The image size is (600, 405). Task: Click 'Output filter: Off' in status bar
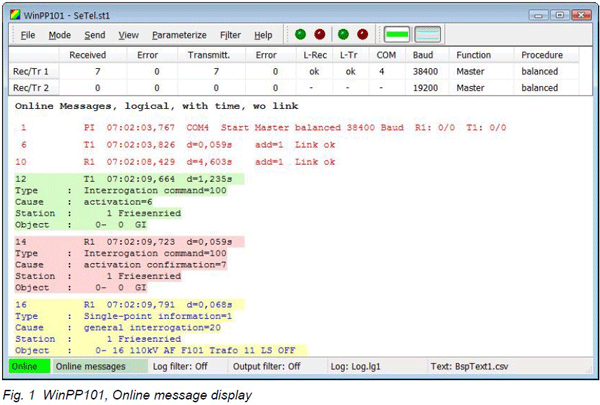pyautogui.click(x=266, y=366)
